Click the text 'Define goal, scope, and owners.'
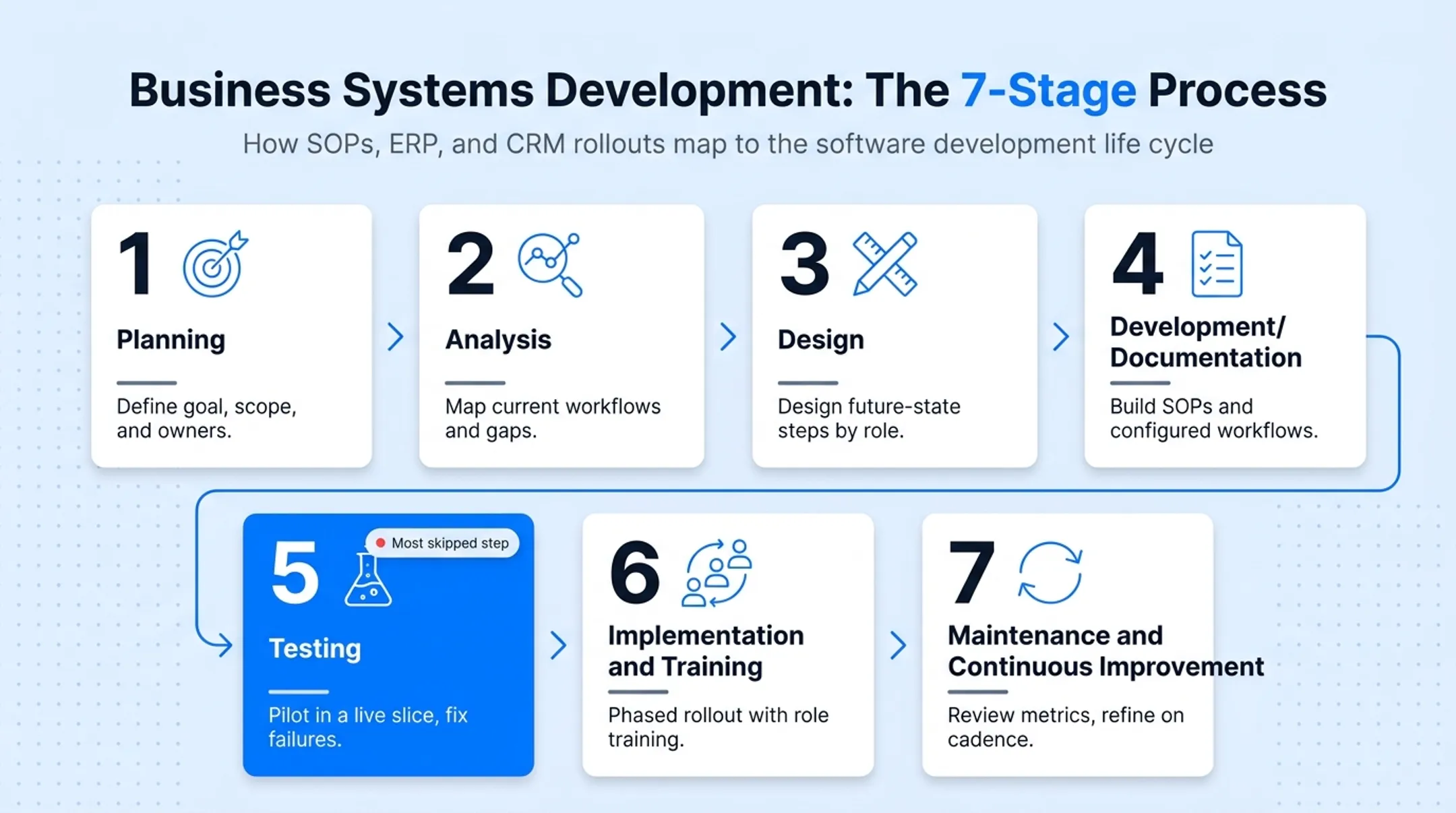This screenshot has height=813, width=1456. click(x=206, y=419)
